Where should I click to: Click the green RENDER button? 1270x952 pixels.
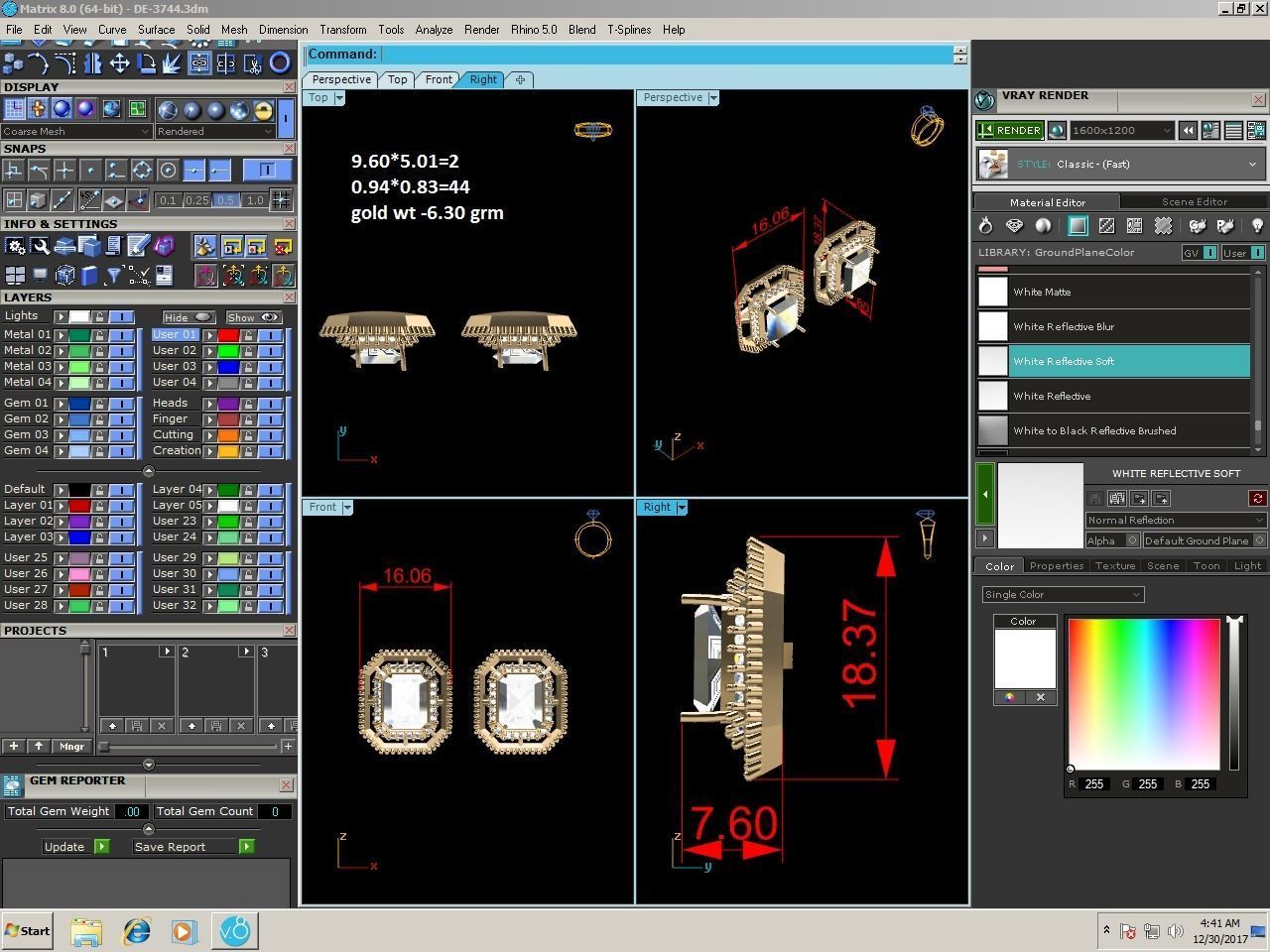1009,130
